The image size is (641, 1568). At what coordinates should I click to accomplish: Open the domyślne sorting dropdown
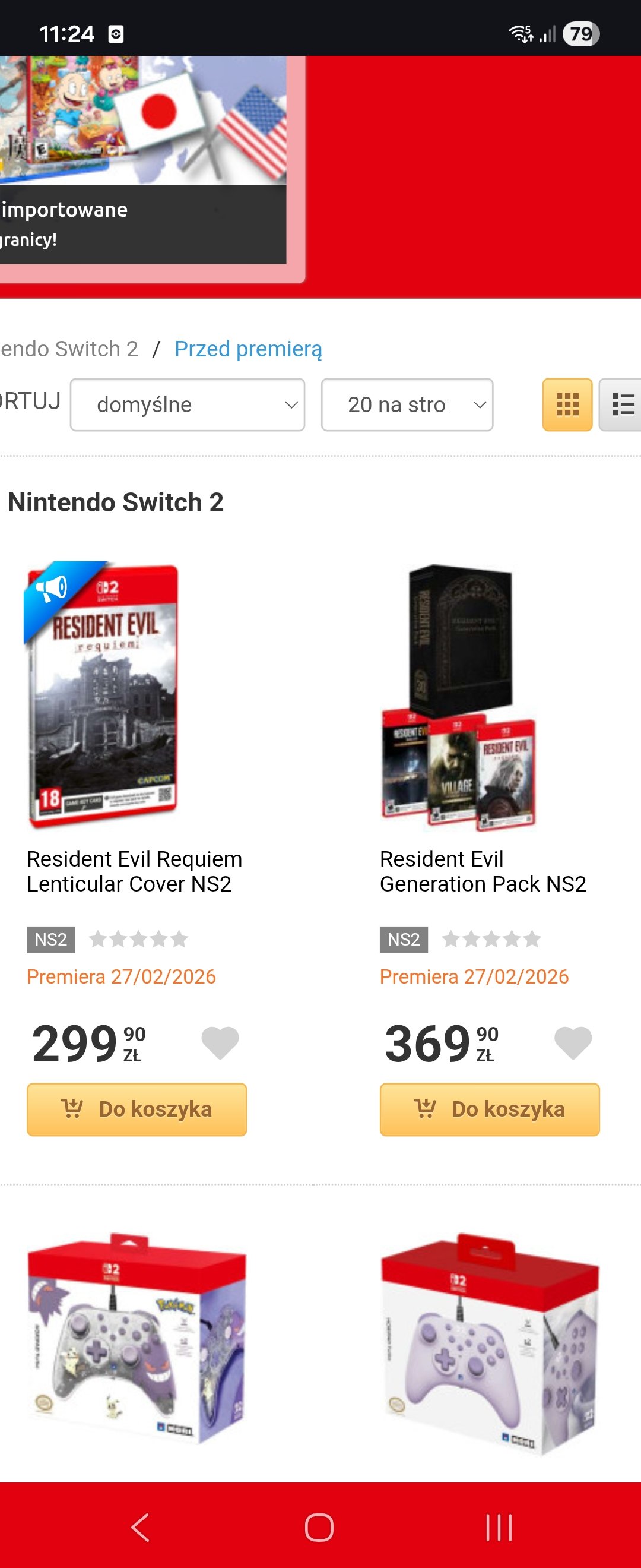188,405
